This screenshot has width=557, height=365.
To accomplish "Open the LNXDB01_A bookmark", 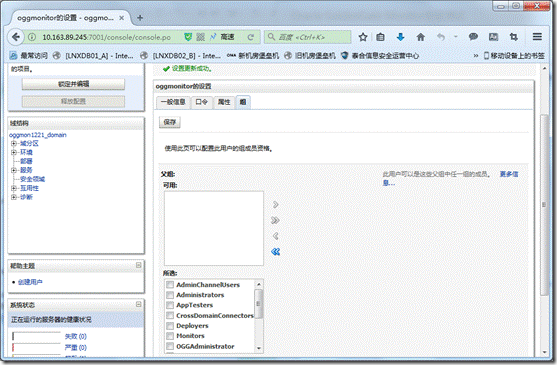I will coord(93,56).
